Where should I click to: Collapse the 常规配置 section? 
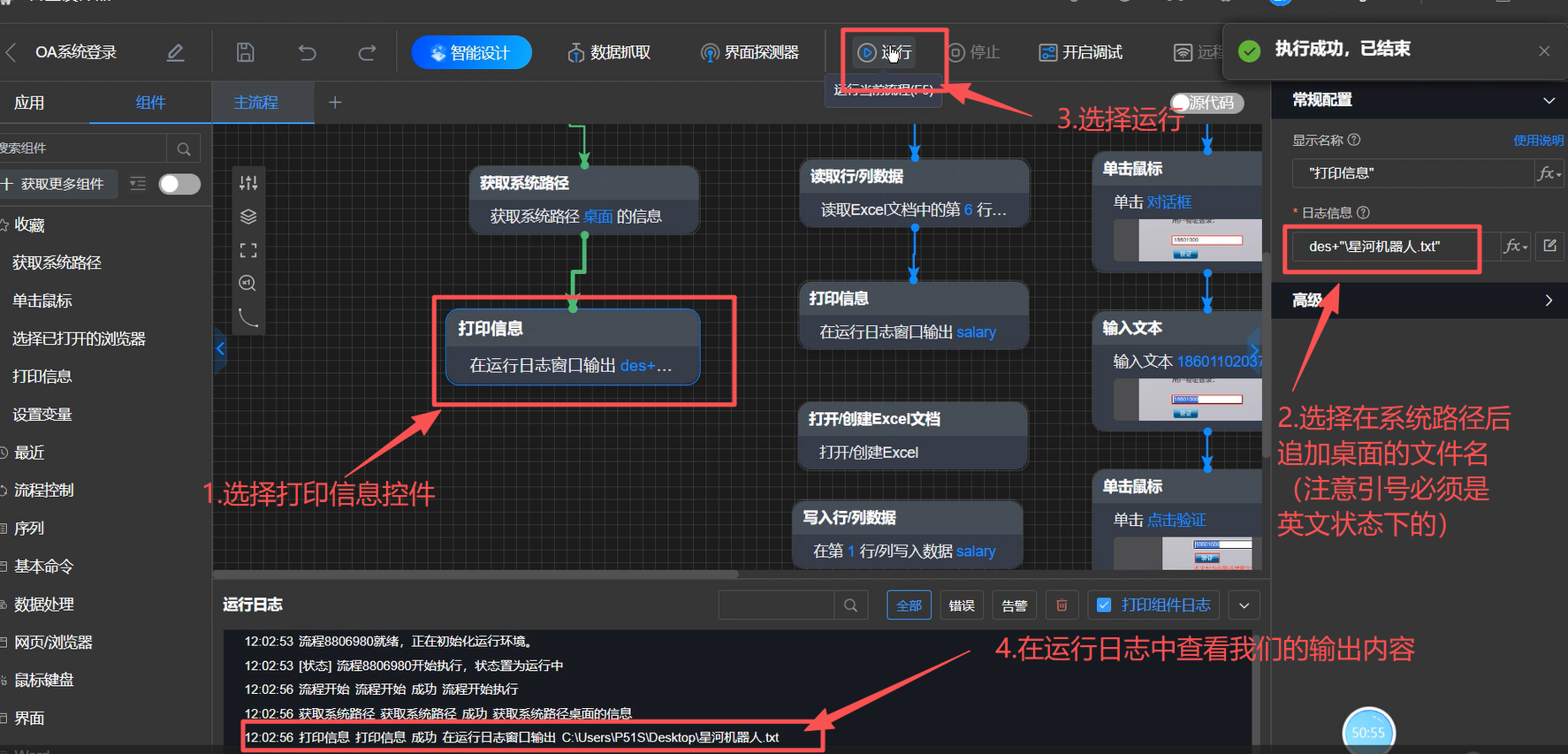pyautogui.click(x=1549, y=101)
